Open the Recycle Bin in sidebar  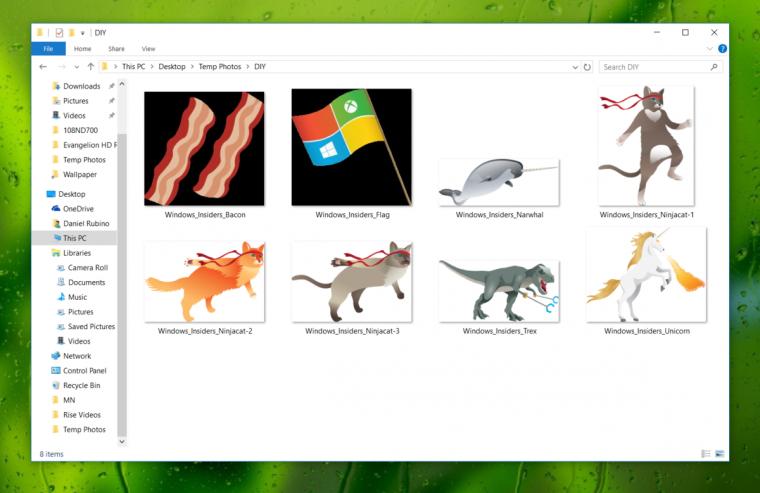pyautogui.click(x=82, y=385)
